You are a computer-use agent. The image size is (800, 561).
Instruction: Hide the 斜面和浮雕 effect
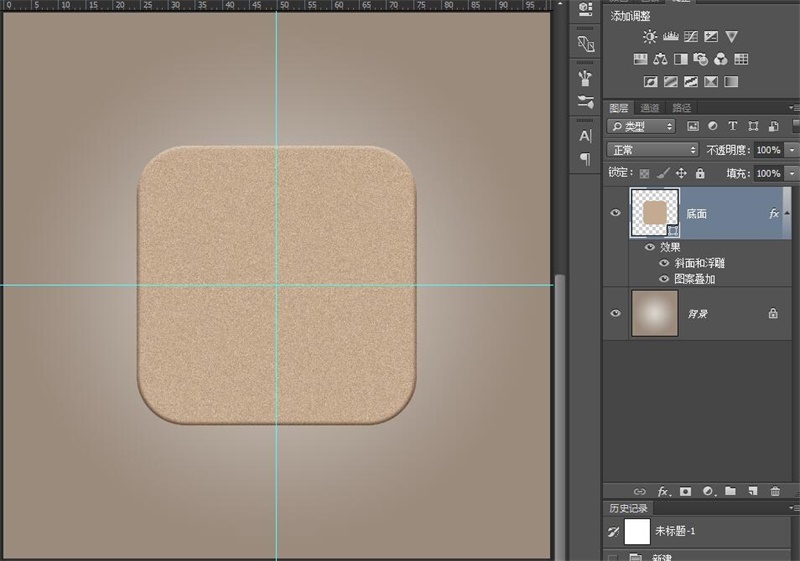(664, 263)
